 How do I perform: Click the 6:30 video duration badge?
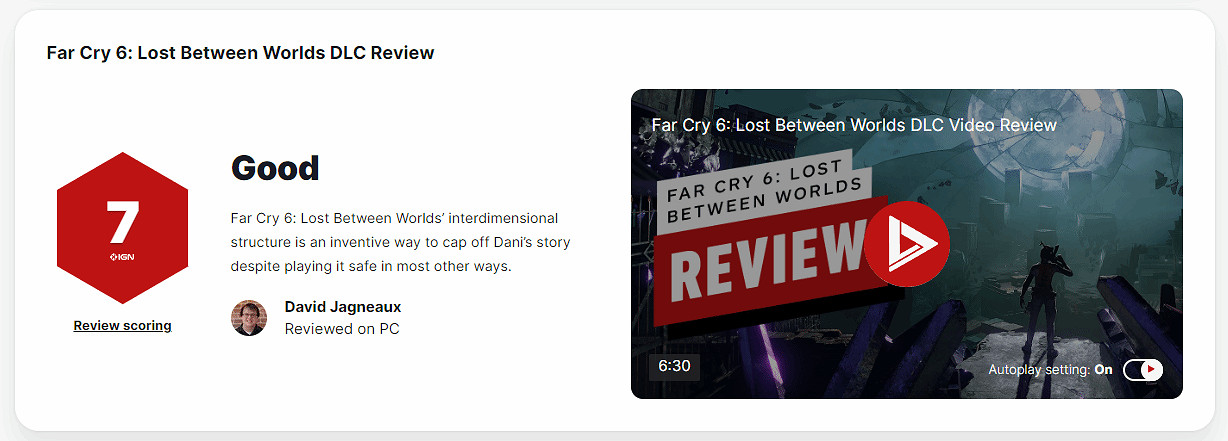[x=674, y=366]
